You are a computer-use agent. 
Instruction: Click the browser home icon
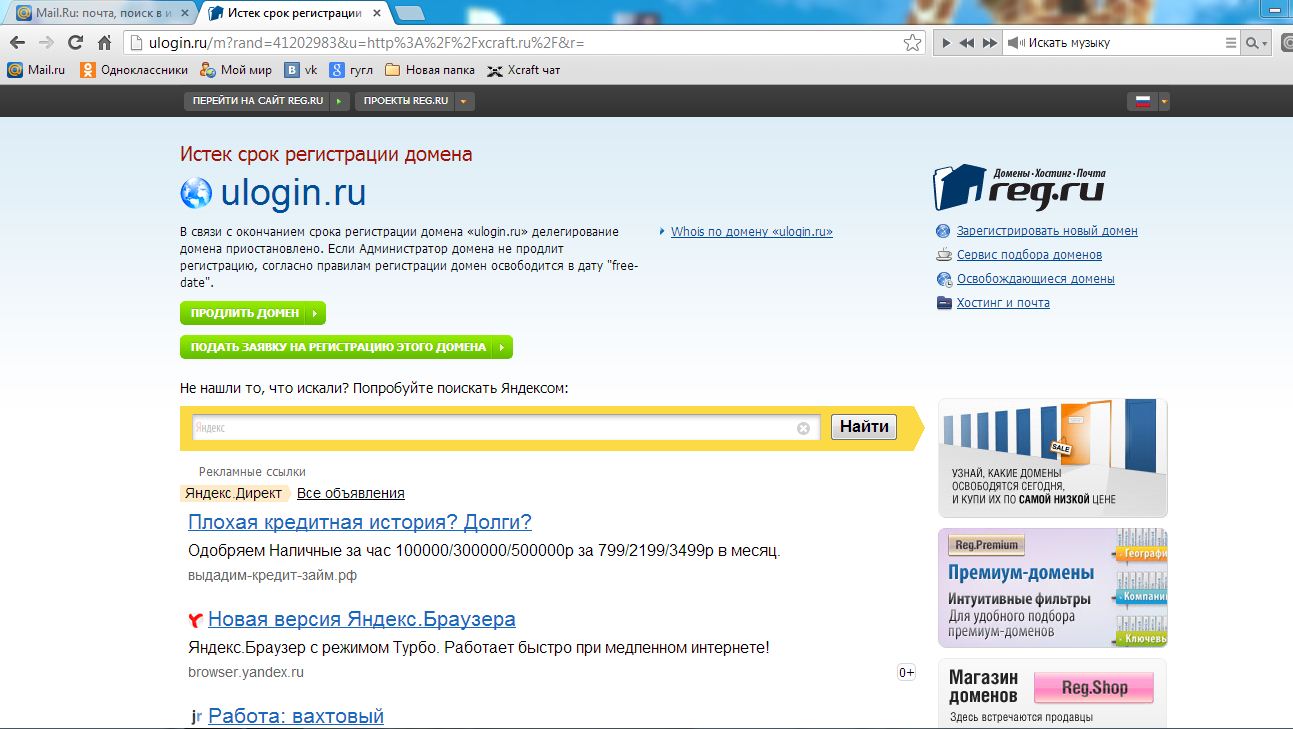[x=104, y=43]
